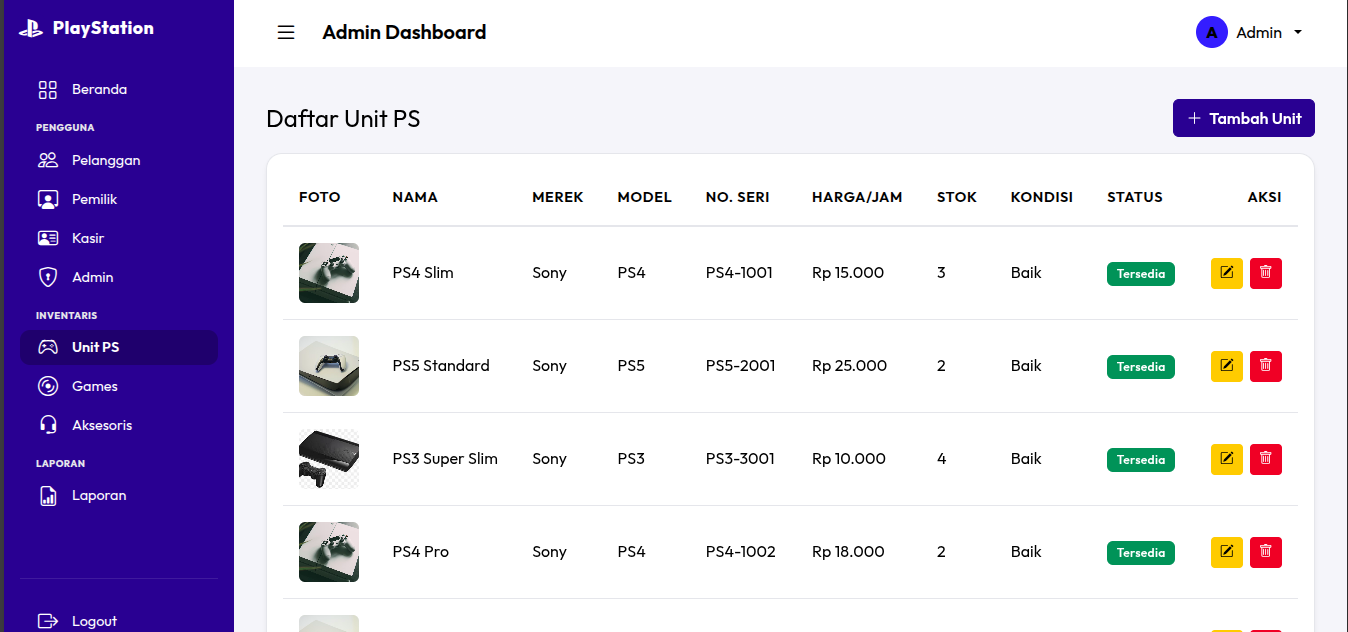Click price "Rp 15.000"
This screenshot has width=1348, height=632.
coord(848,273)
